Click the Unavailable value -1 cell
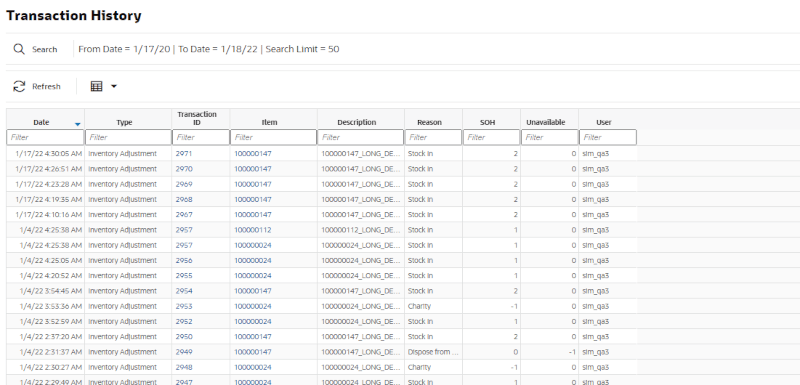 pos(549,352)
